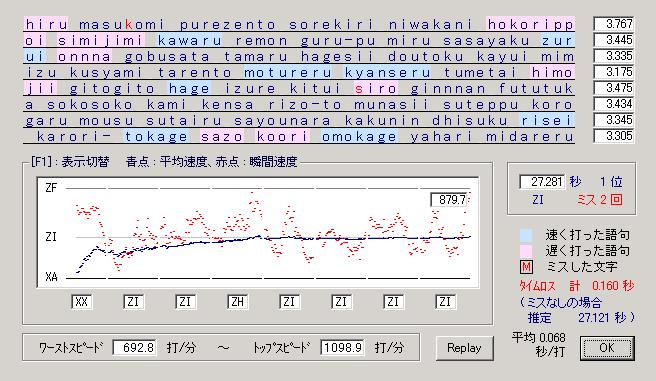656x381 pixels.
Task: Click the last line time field 3.305
Action: [614, 136]
